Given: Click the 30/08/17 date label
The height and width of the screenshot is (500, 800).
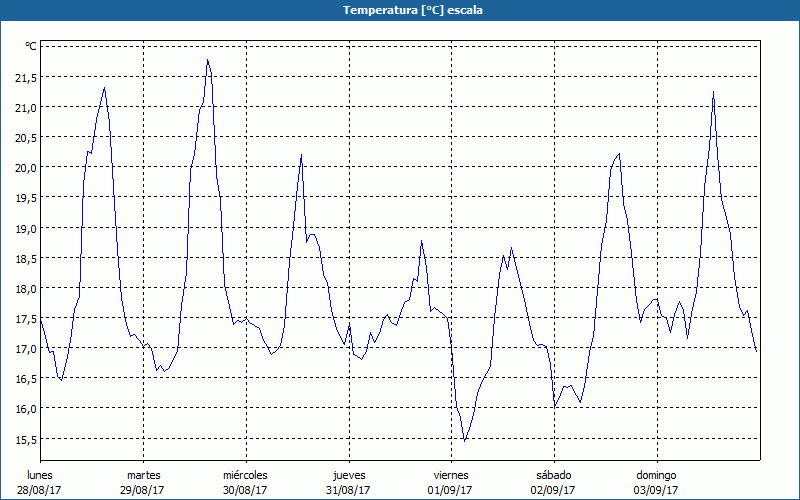Looking at the screenshot, I should 245,490.
